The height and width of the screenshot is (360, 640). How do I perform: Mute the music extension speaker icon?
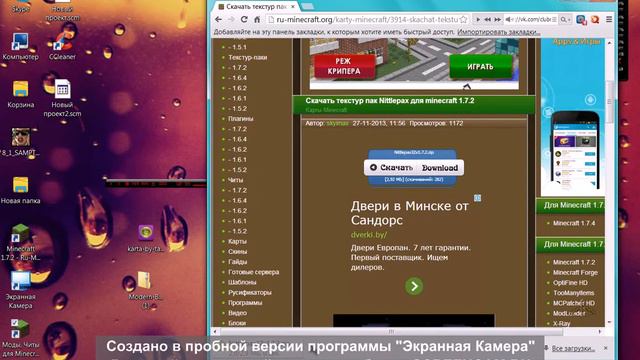[x=509, y=19]
